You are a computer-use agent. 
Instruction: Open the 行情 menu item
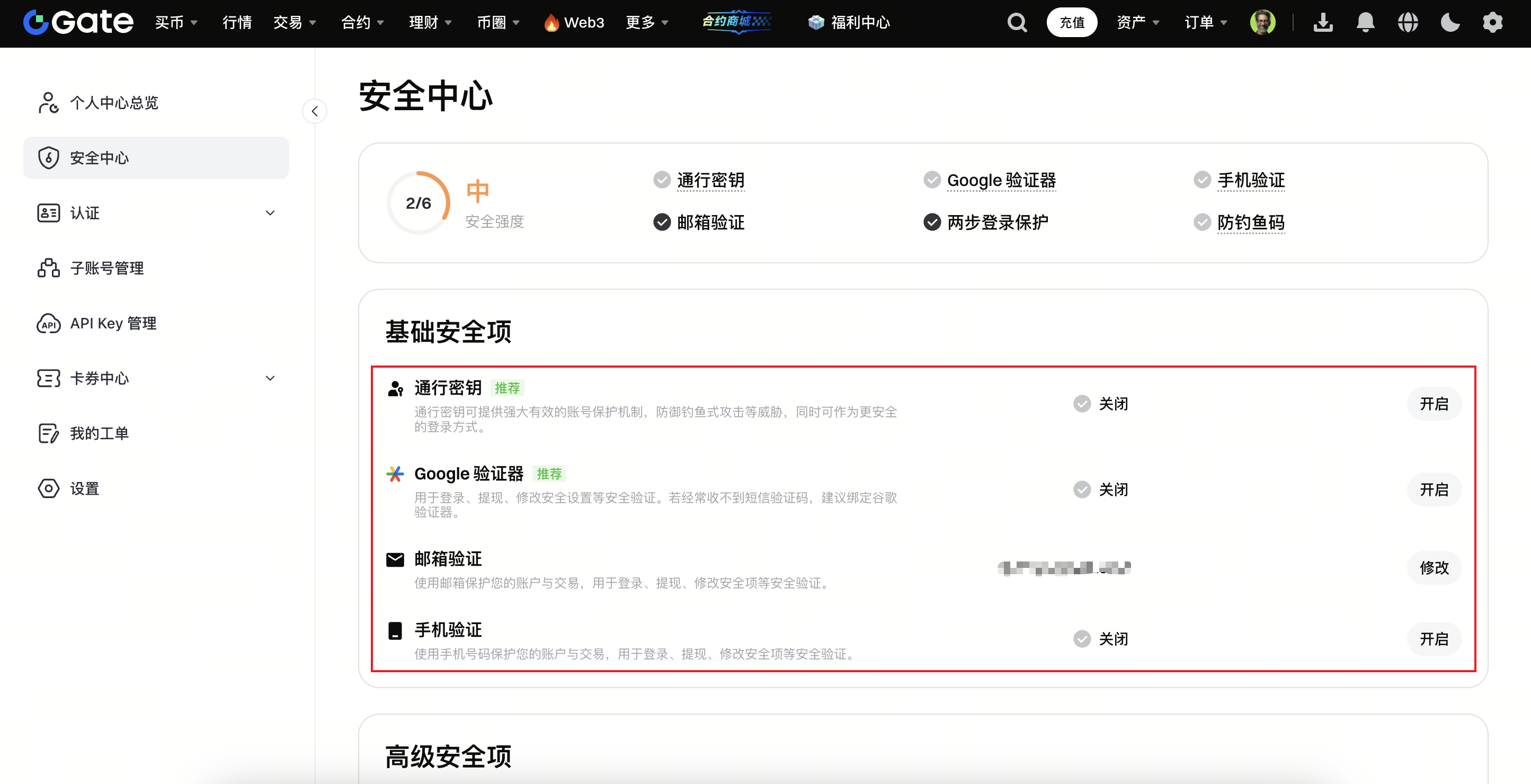237,23
